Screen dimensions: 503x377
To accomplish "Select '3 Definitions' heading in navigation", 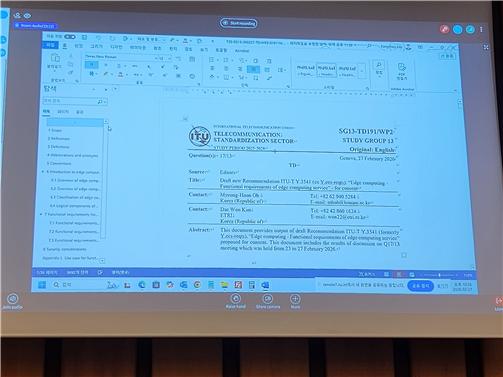I will click(x=58, y=147).
